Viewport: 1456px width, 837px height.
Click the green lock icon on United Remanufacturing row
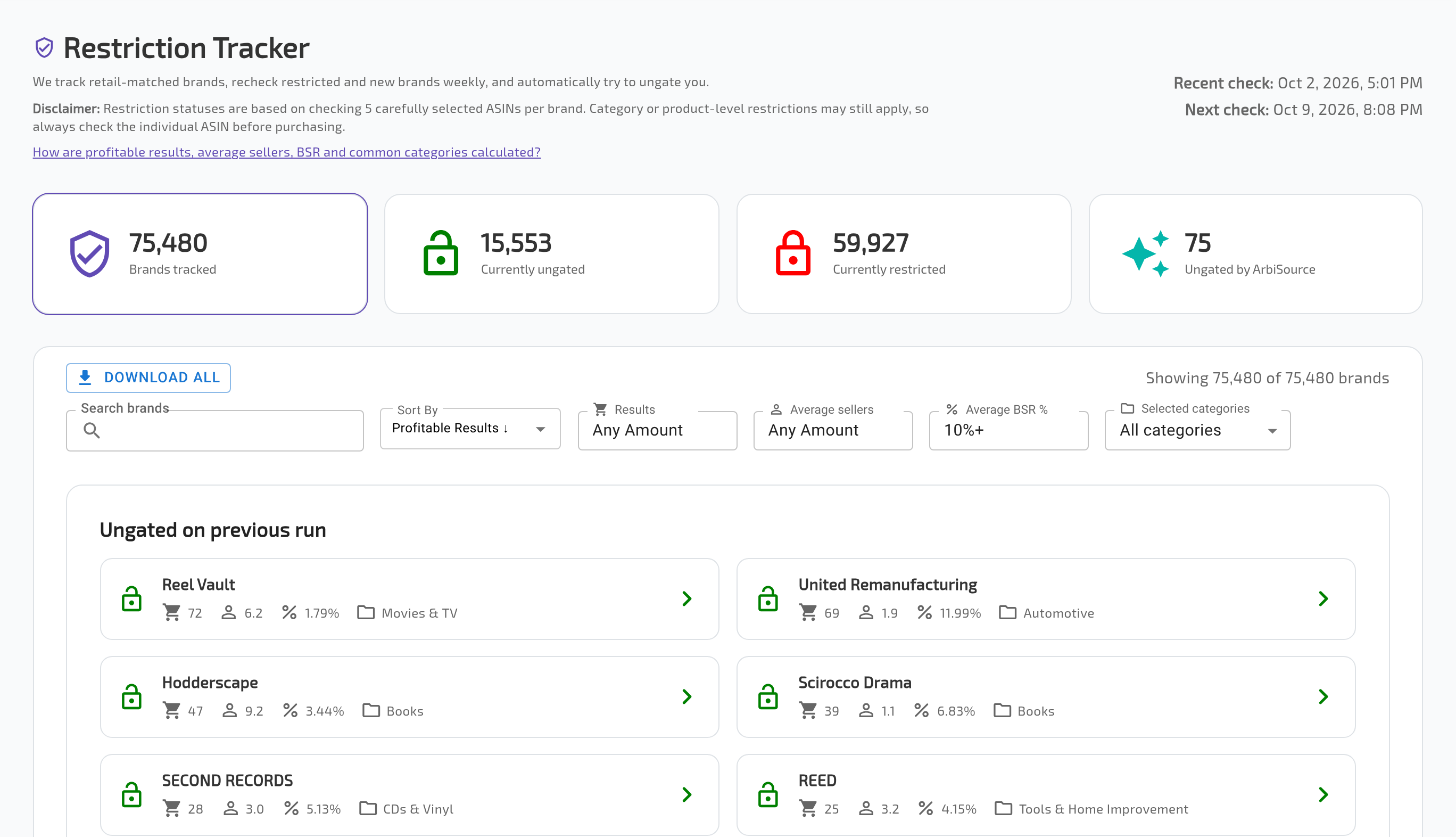tap(768, 598)
